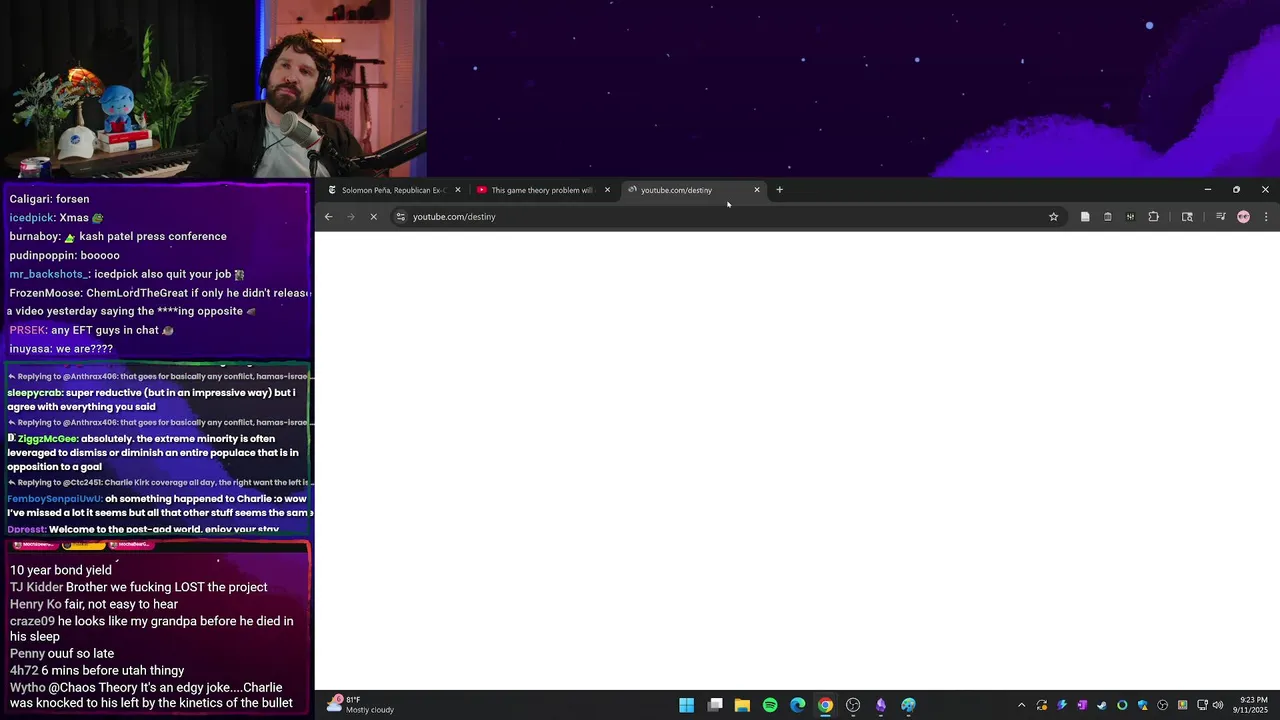Click the Steam icon in the system tray

tap(1102, 705)
